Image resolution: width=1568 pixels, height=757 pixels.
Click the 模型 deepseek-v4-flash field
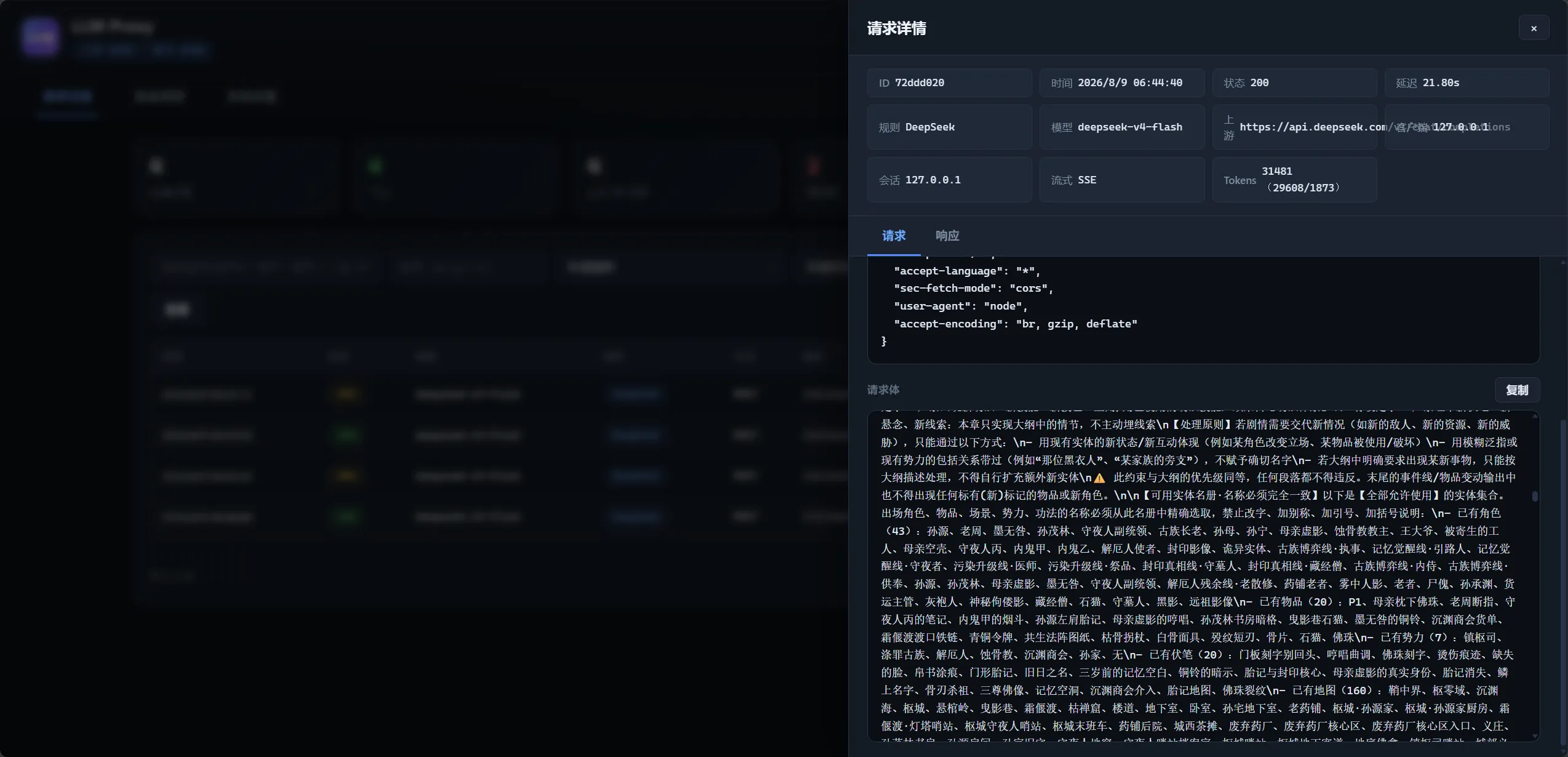coord(1121,127)
